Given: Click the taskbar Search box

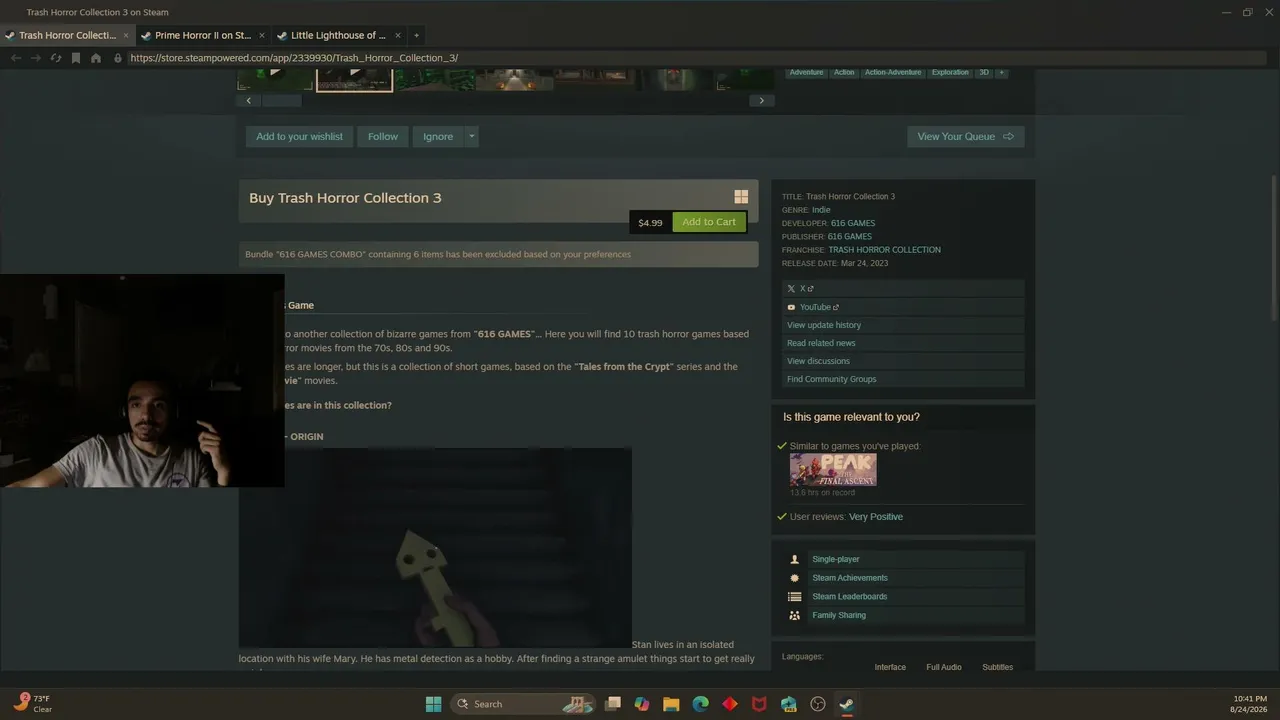Looking at the screenshot, I should [x=523, y=704].
